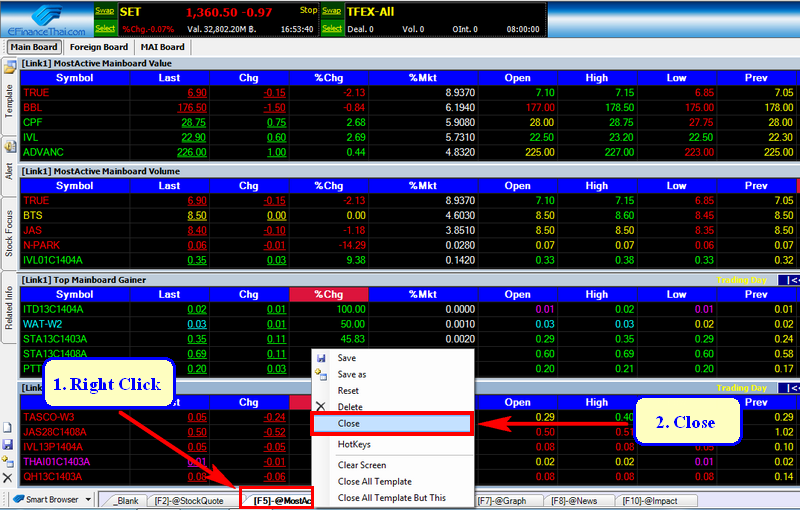Click the save-as template icon in sidebar

8,461
